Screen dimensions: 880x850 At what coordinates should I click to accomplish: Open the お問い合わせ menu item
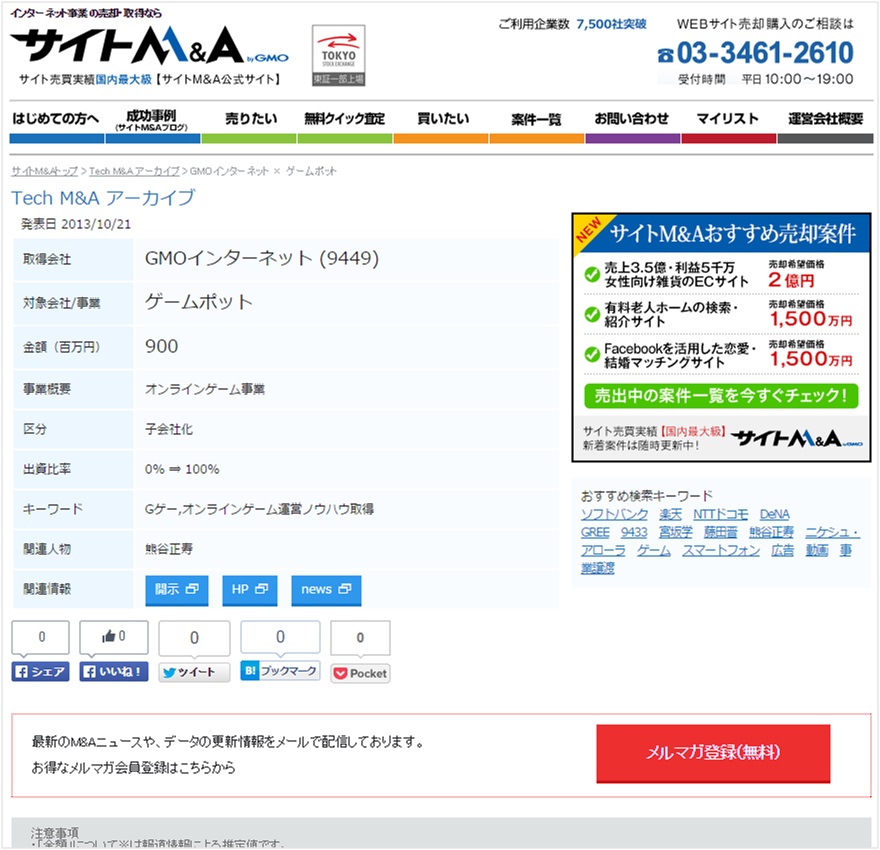point(632,123)
